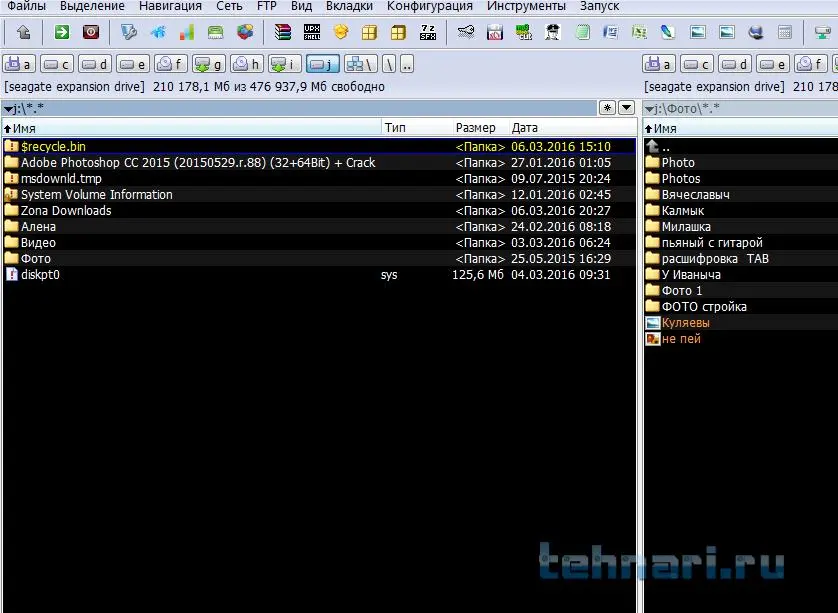838x613 pixels.
Task: Click the blue globe toolbar icon
Action: [756, 33]
